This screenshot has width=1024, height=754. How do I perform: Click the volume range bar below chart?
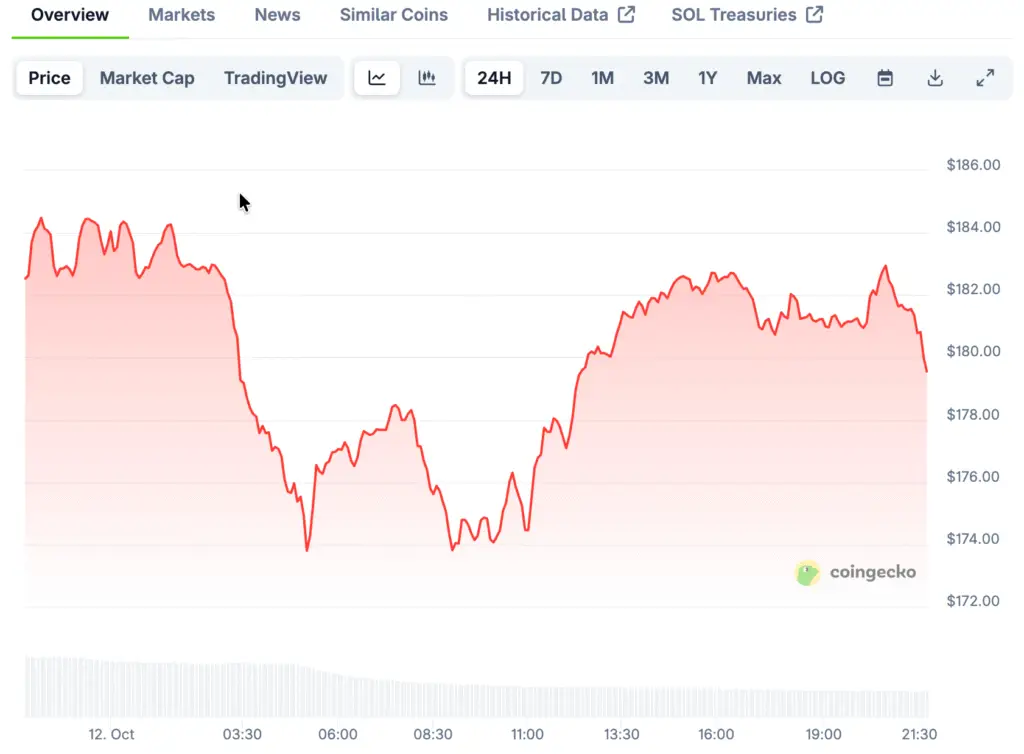click(x=475, y=688)
